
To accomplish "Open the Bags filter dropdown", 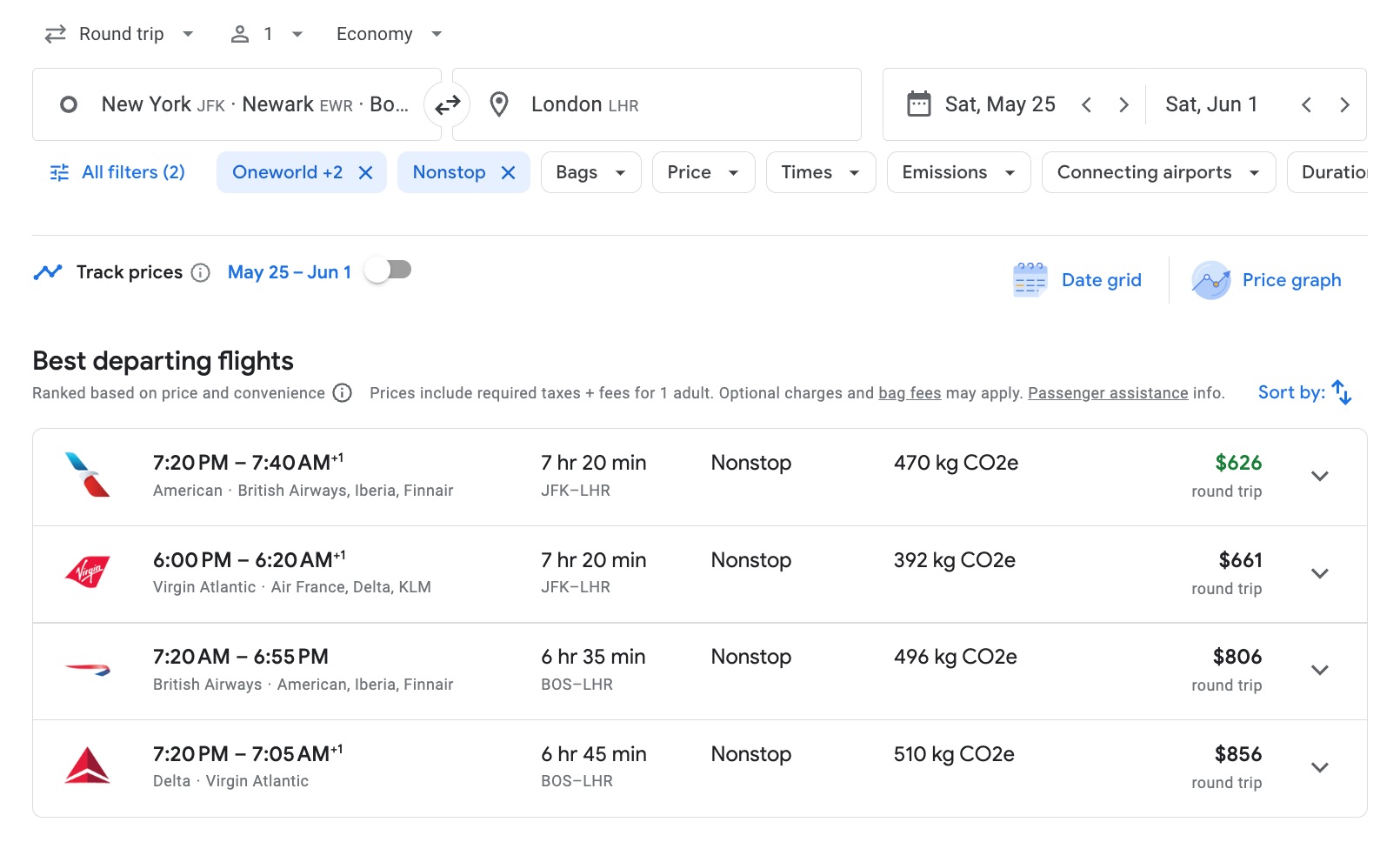I will pyautogui.click(x=590, y=172).
